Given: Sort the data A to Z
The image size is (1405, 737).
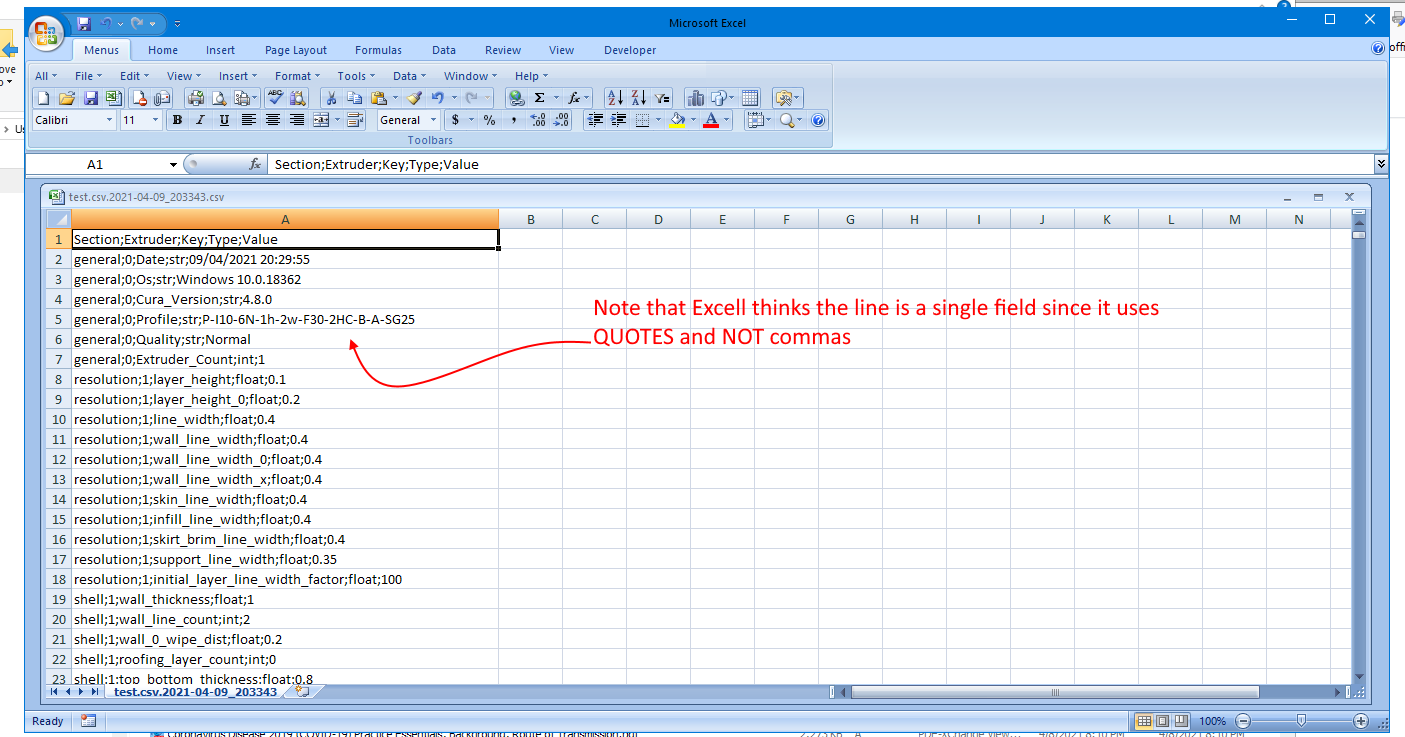Looking at the screenshot, I should (615, 97).
